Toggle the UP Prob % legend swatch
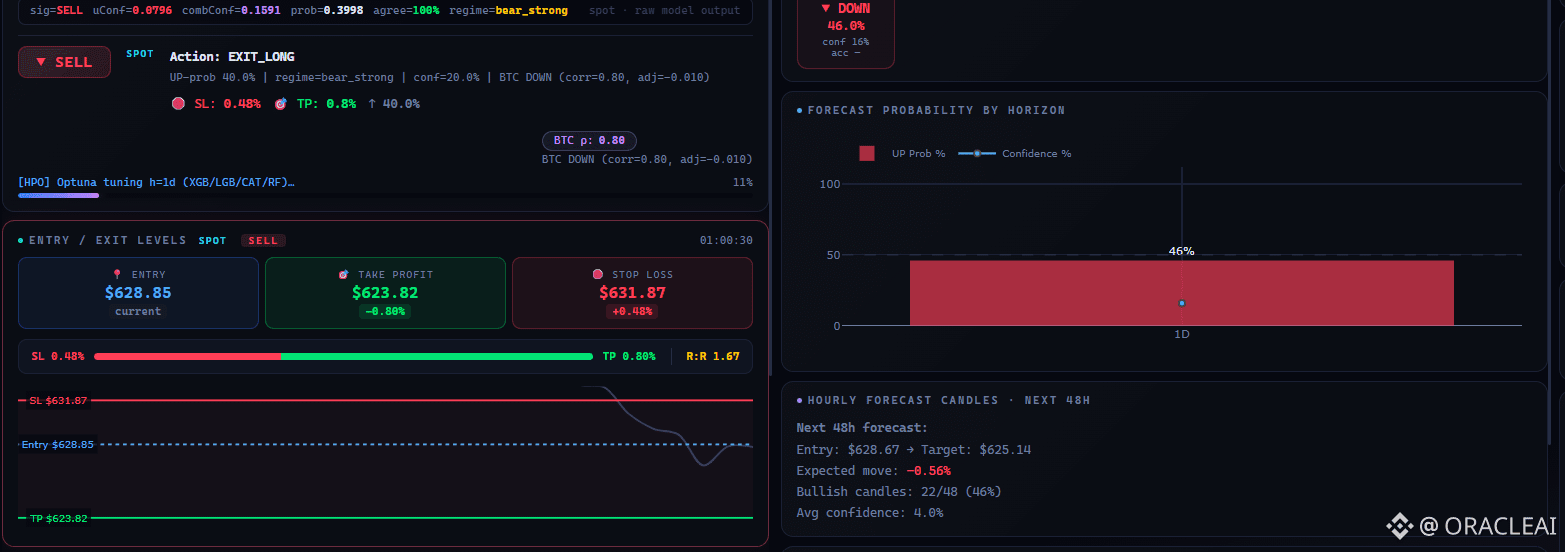This screenshot has height=552, width=1565. pyautogui.click(x=867, y=153)
